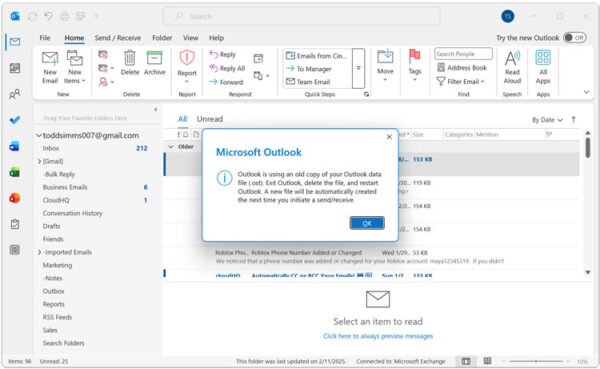Click the Archive icon

[155, 58]
